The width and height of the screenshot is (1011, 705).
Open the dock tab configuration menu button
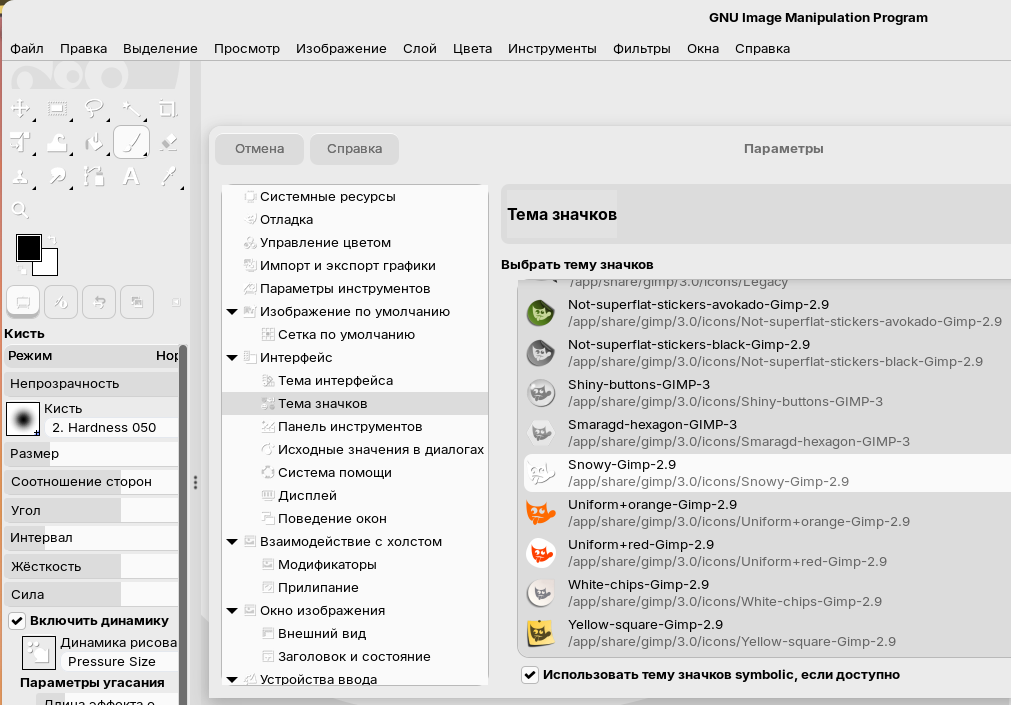[x=176, y=302]
